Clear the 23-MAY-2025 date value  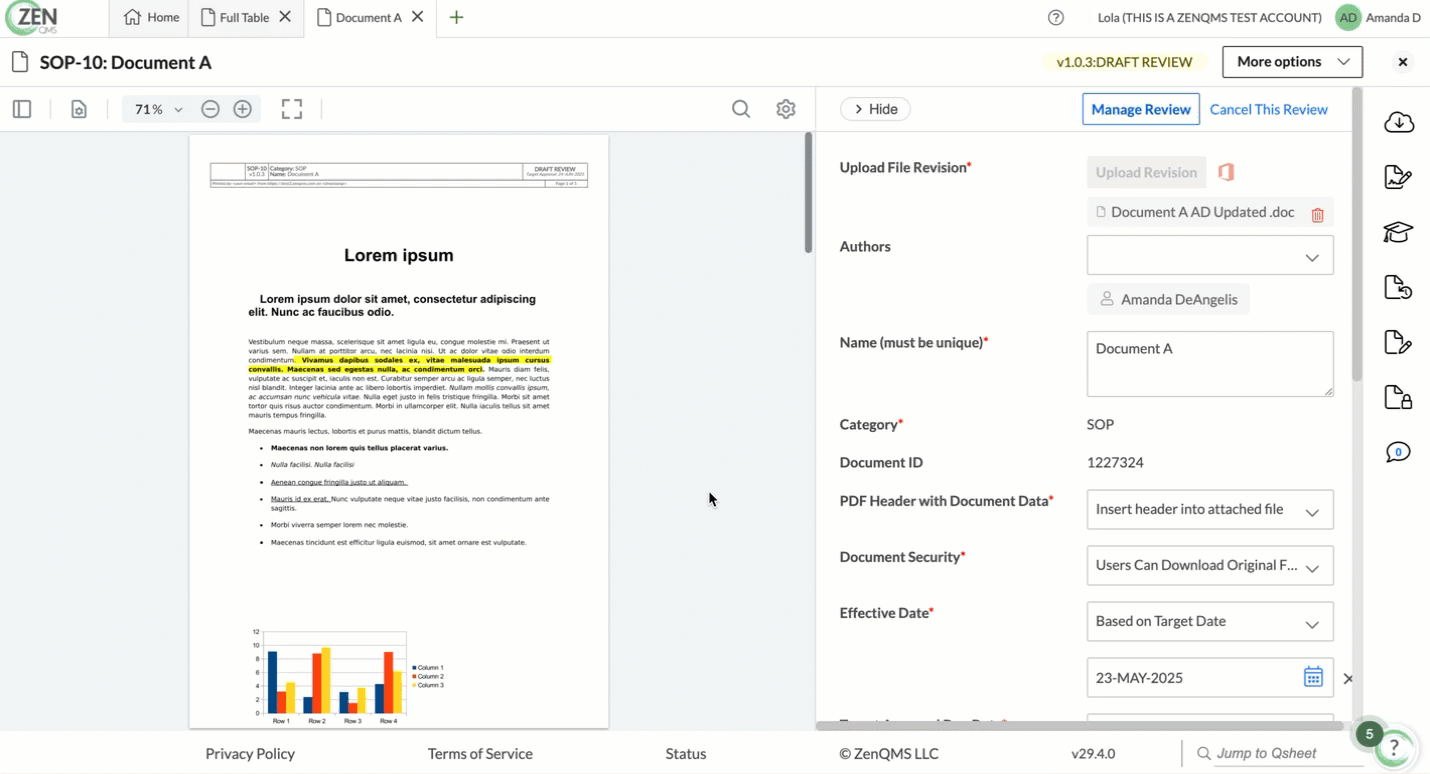[x=1347, y=678]
